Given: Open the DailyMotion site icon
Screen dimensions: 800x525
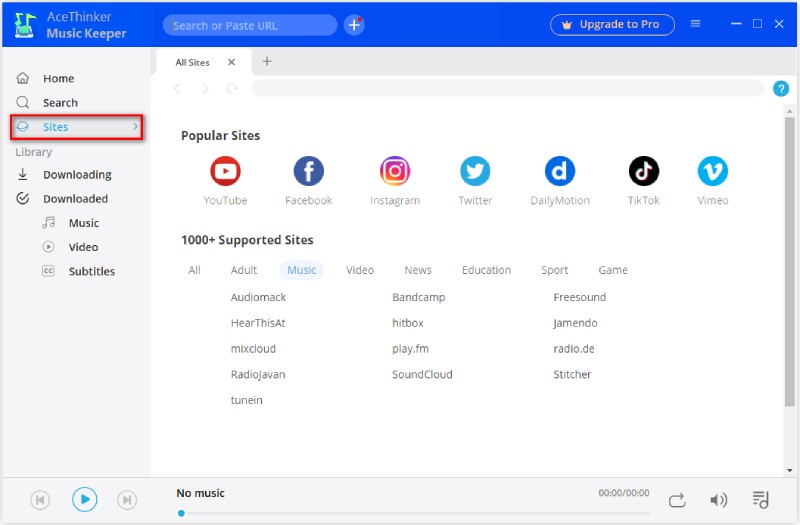Looking at the screenshot, I should click(x=560, y=171).
